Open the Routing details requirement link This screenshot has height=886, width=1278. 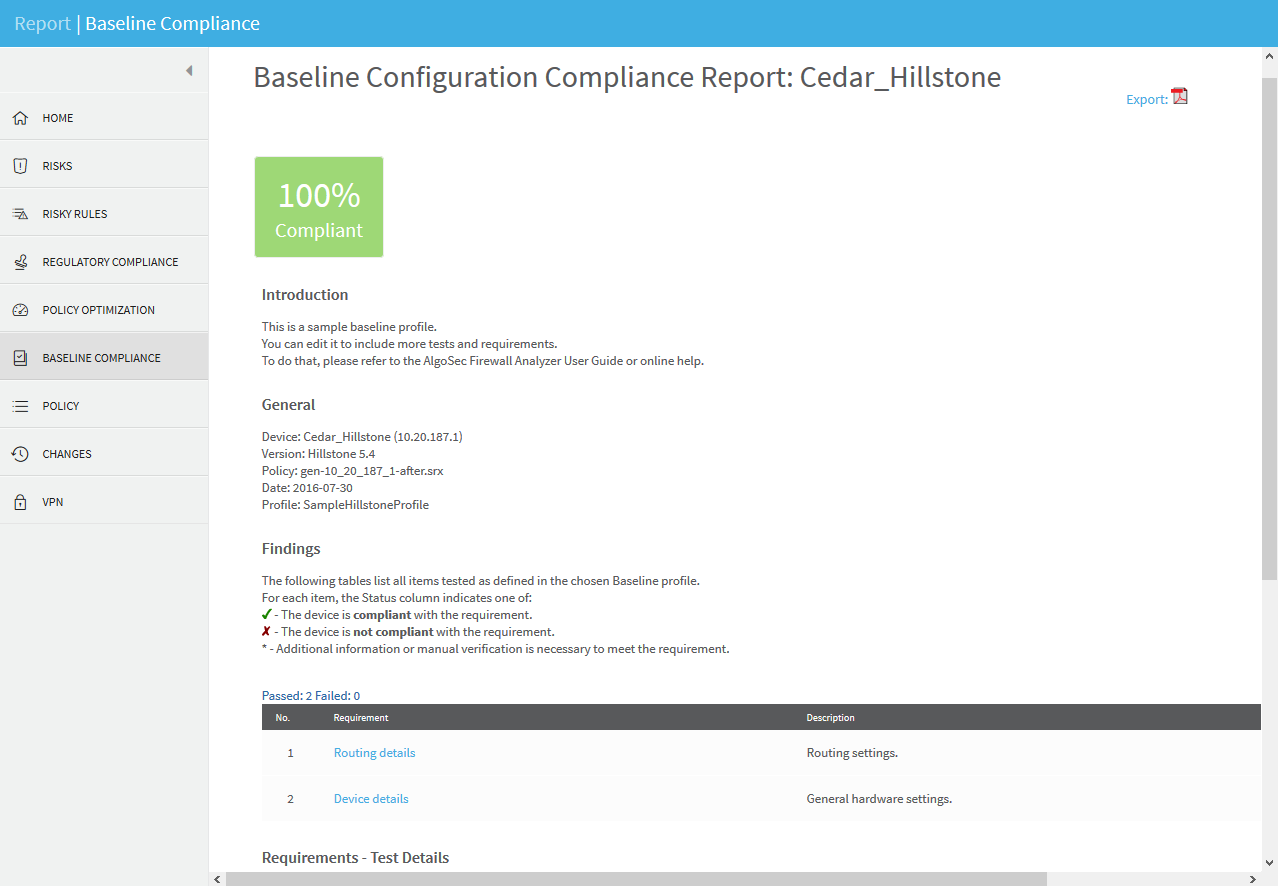click(374, 753)
